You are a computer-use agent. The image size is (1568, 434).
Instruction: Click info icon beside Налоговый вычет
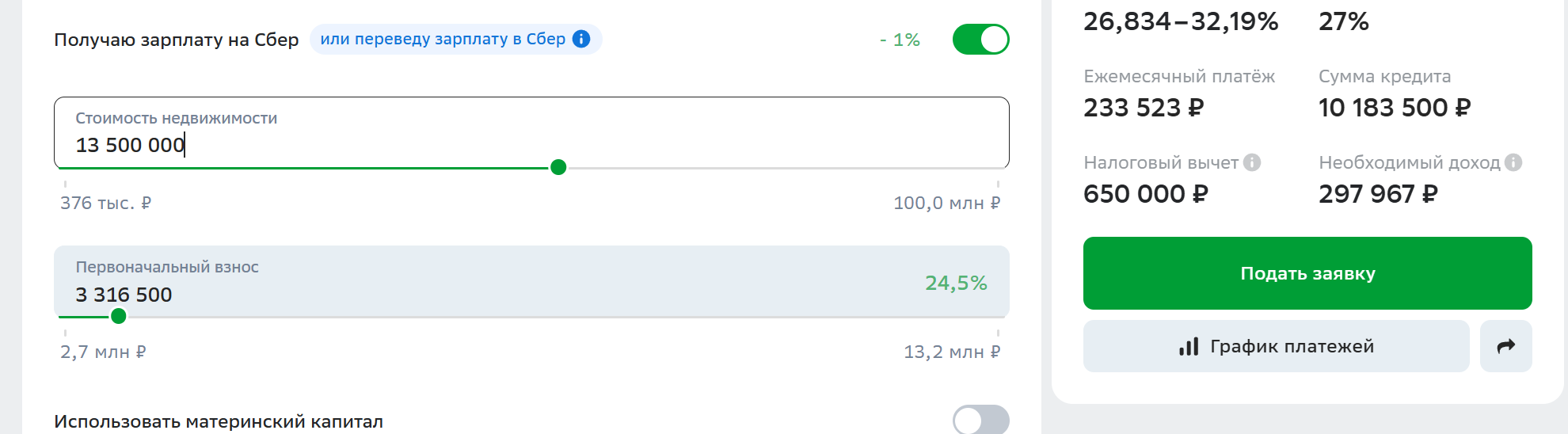[1252, 162]
